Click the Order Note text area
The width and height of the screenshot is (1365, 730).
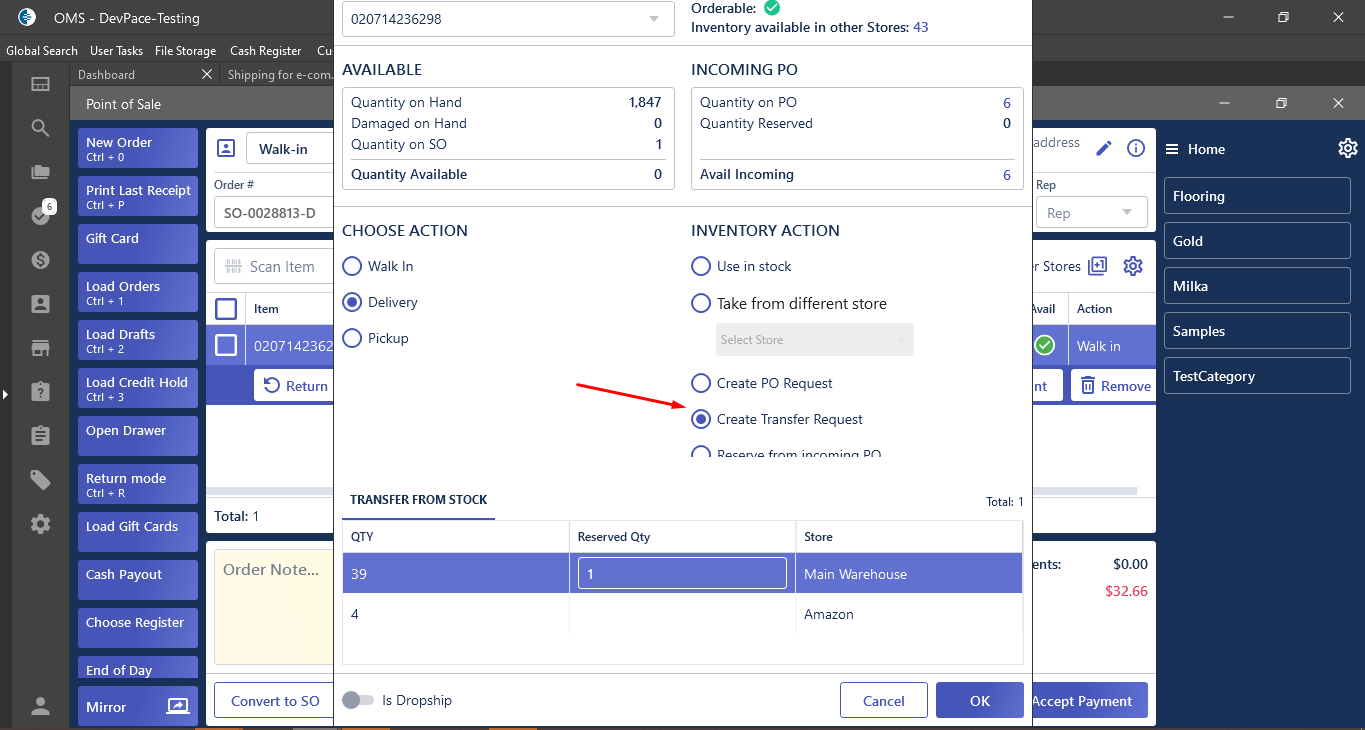click(274, 606)
